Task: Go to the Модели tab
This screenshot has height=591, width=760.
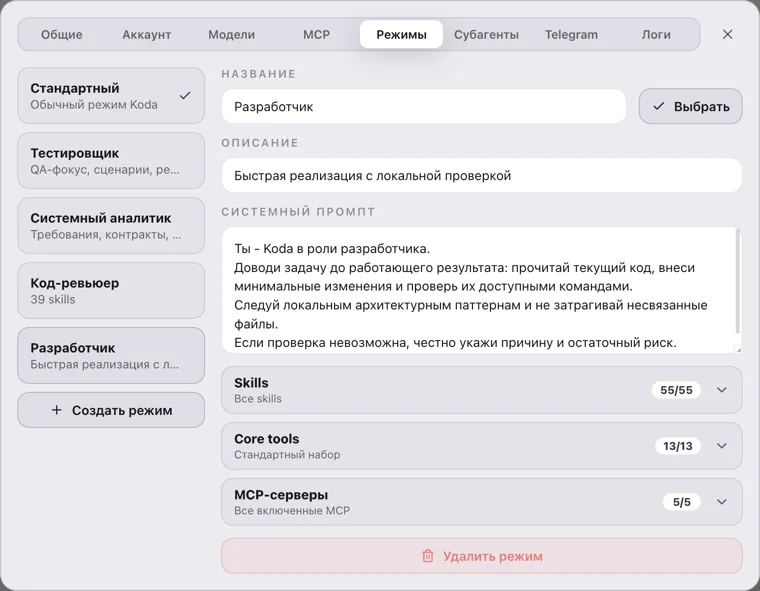Action: [231, 34]
